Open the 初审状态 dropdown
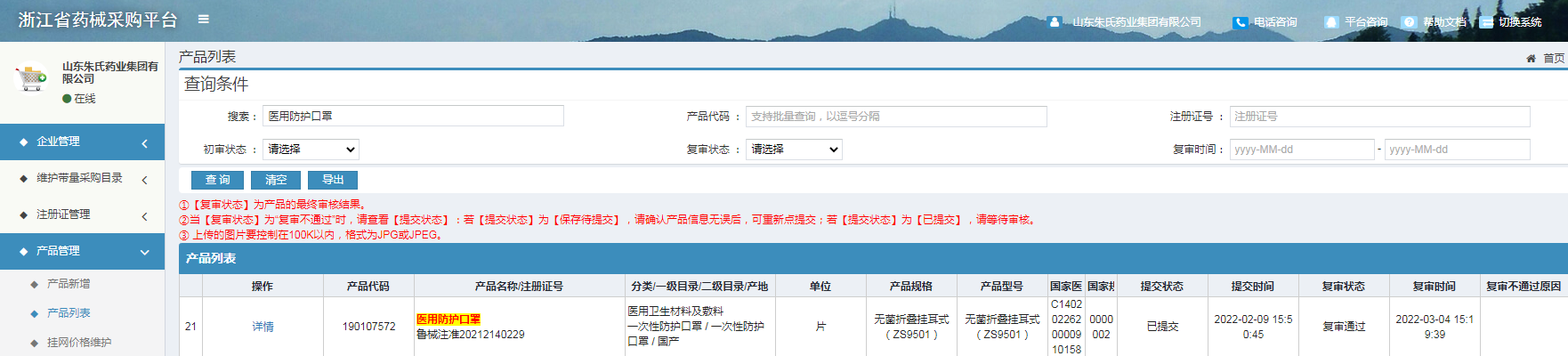Screen dimensions: 1568x356 [x=311, y=150]
